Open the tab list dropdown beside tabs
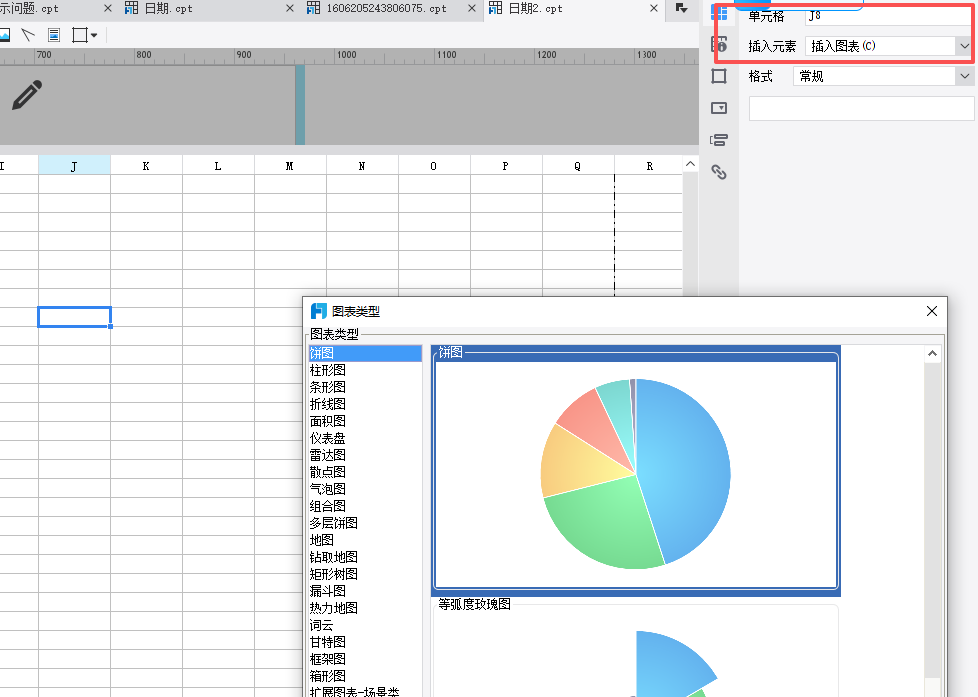The height and width of the screenshot is (697, 978). tap(681, 8)
